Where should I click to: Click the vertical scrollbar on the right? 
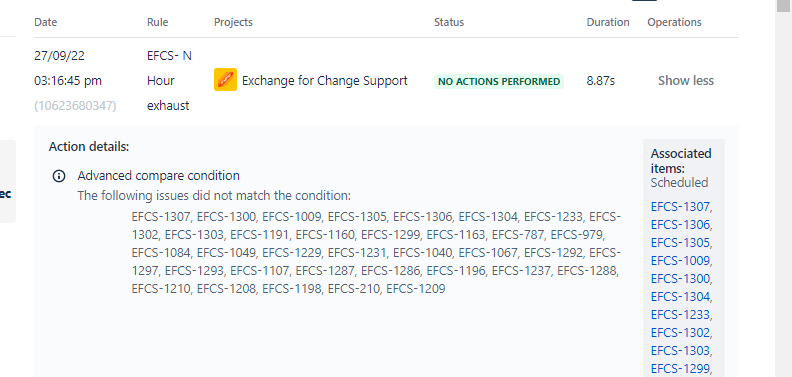coord(783,188)
